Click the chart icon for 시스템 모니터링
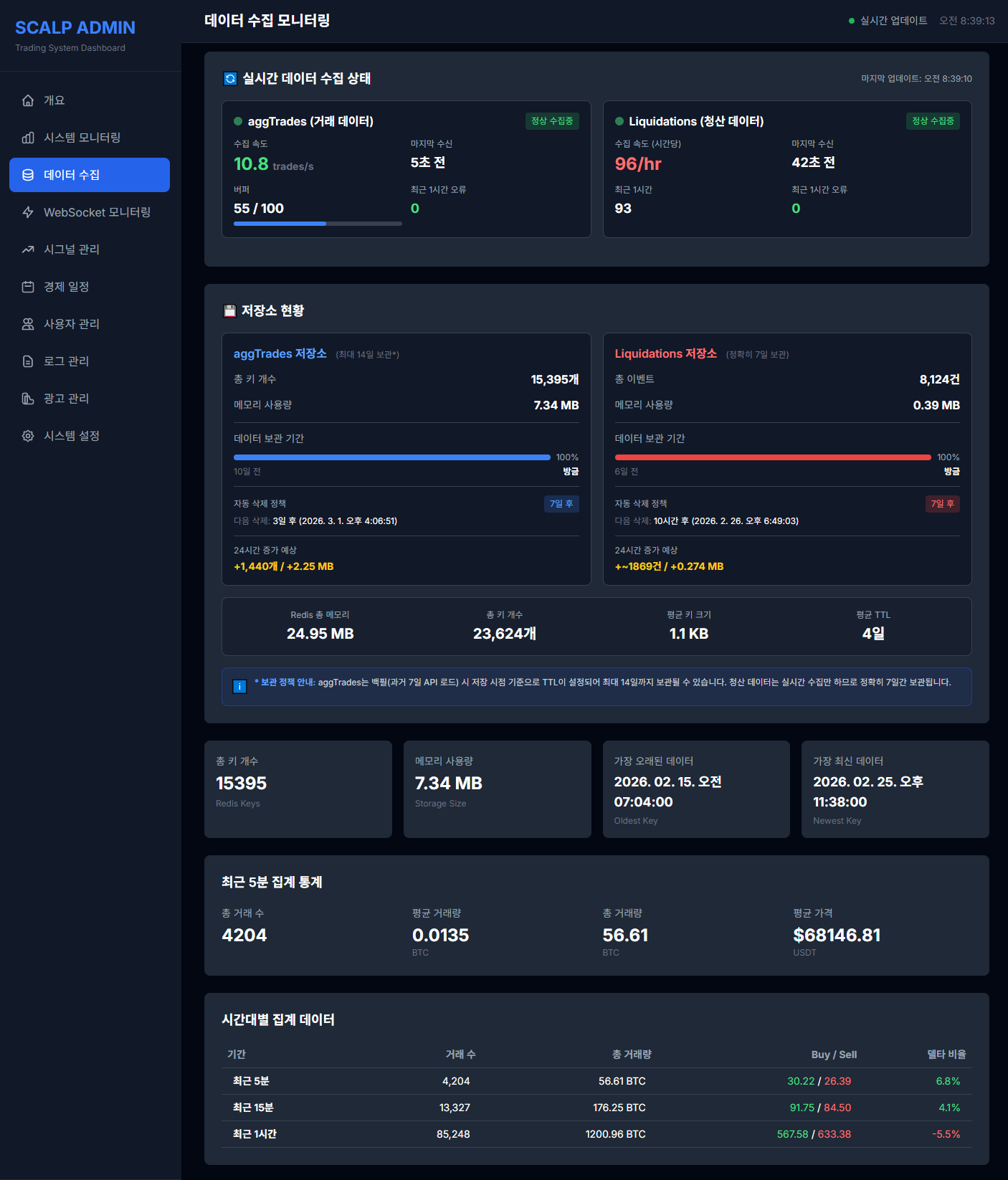Viewport: 1008px width, 1180px height. [x=28, y=138]
